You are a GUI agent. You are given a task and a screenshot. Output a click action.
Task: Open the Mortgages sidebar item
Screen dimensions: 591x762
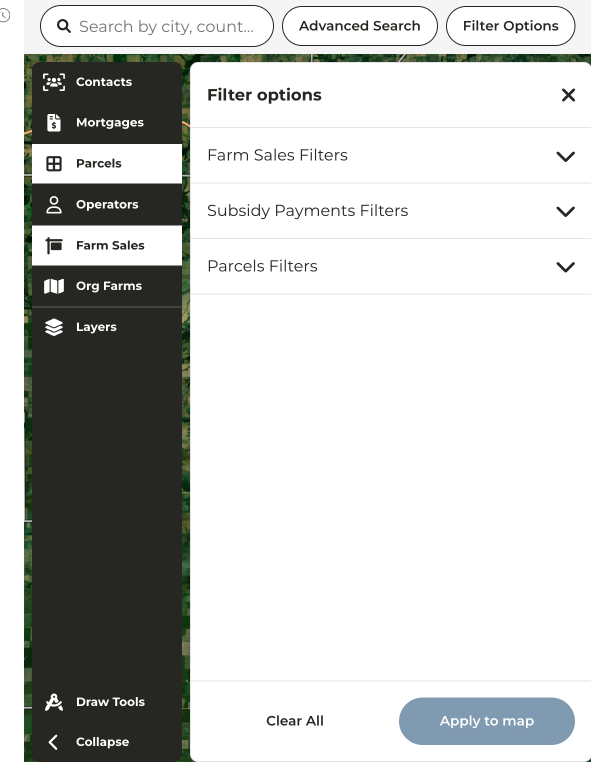[x=107, y=122]
